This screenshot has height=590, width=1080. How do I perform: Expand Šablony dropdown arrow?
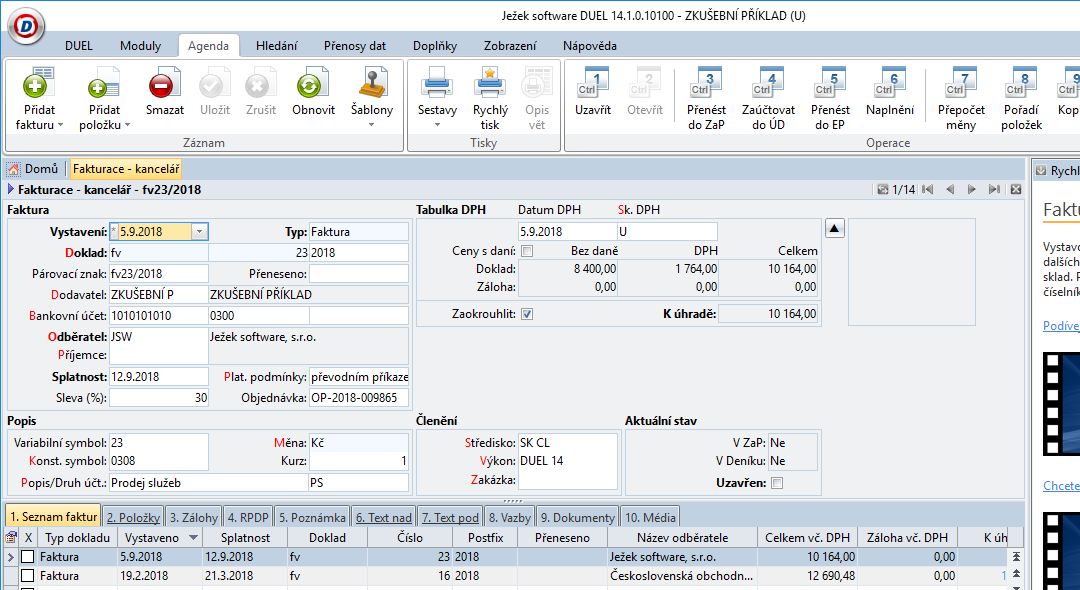[x=372, y=125]
